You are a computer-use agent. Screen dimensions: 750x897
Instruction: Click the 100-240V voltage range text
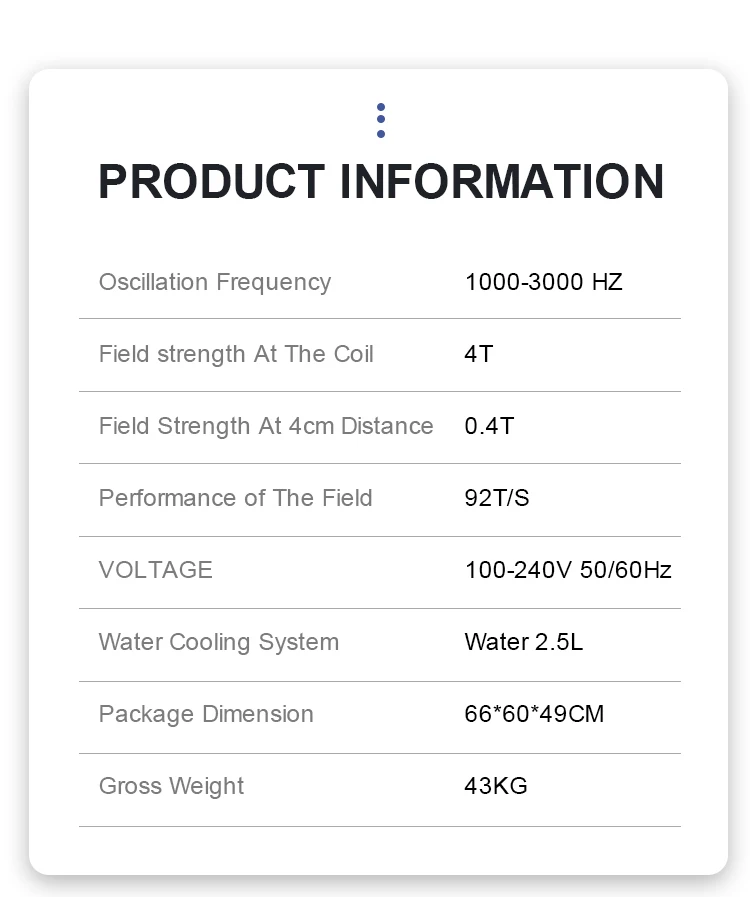(518, 570)
